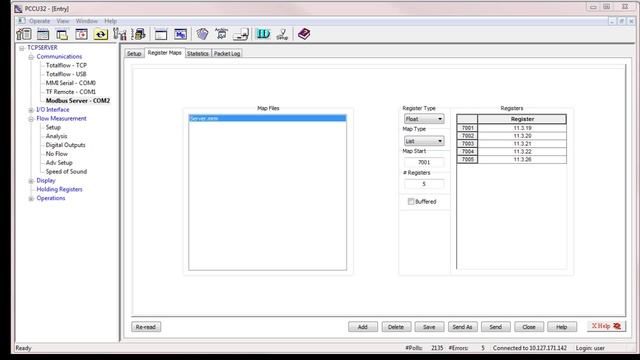
Task: Click the red X Help button
Action: (x=606, y=326)
